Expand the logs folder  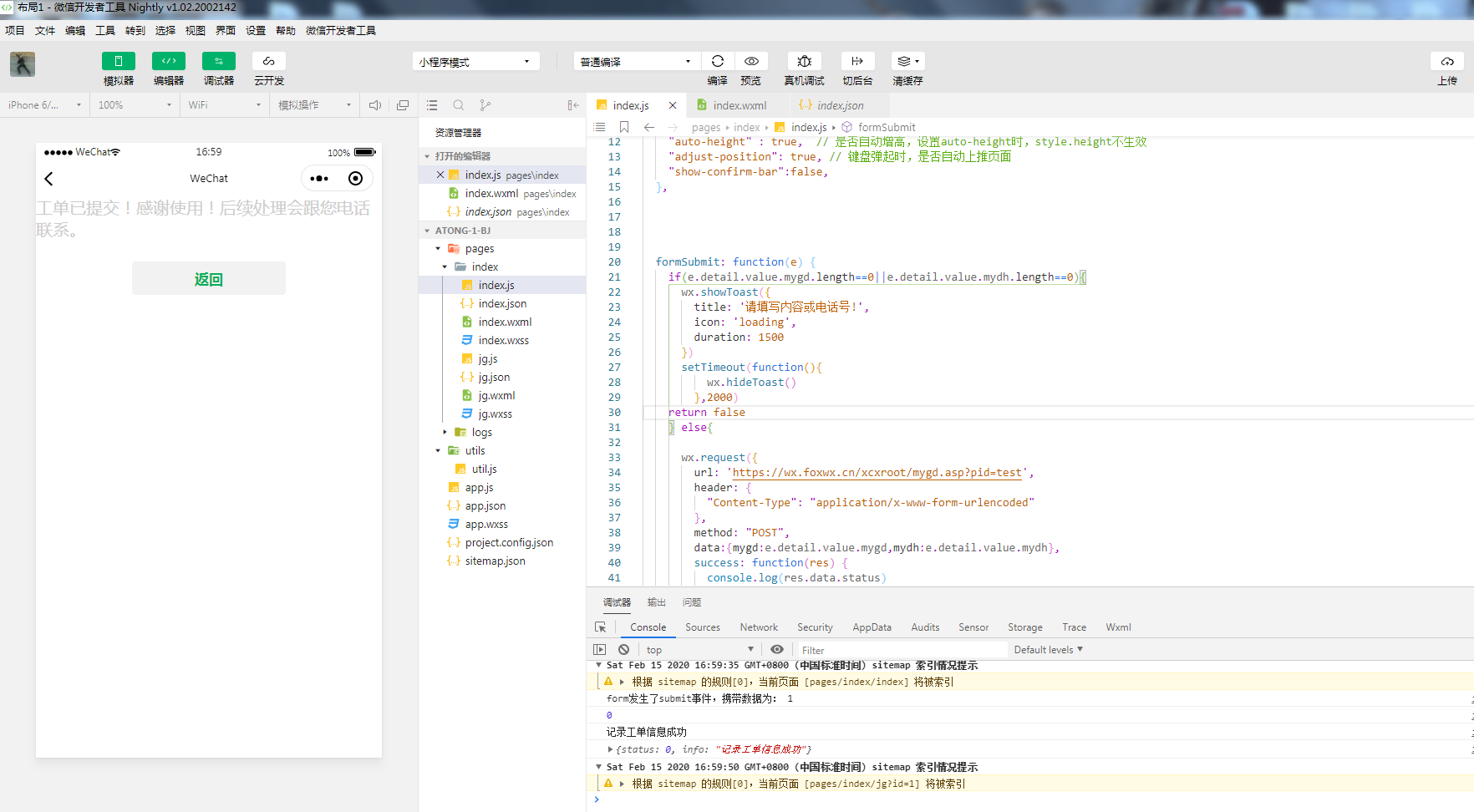445,433
